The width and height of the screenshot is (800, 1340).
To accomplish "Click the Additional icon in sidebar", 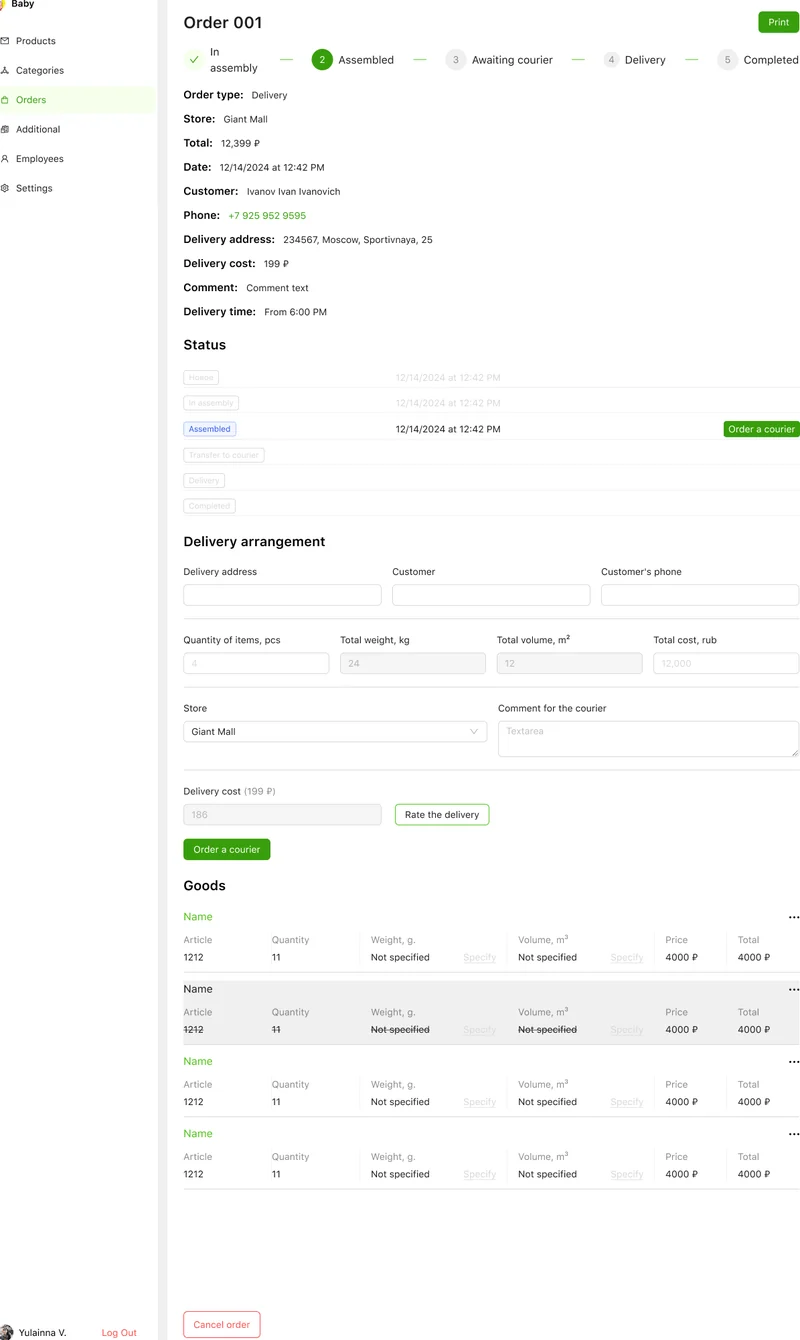I will click(5, 129).
